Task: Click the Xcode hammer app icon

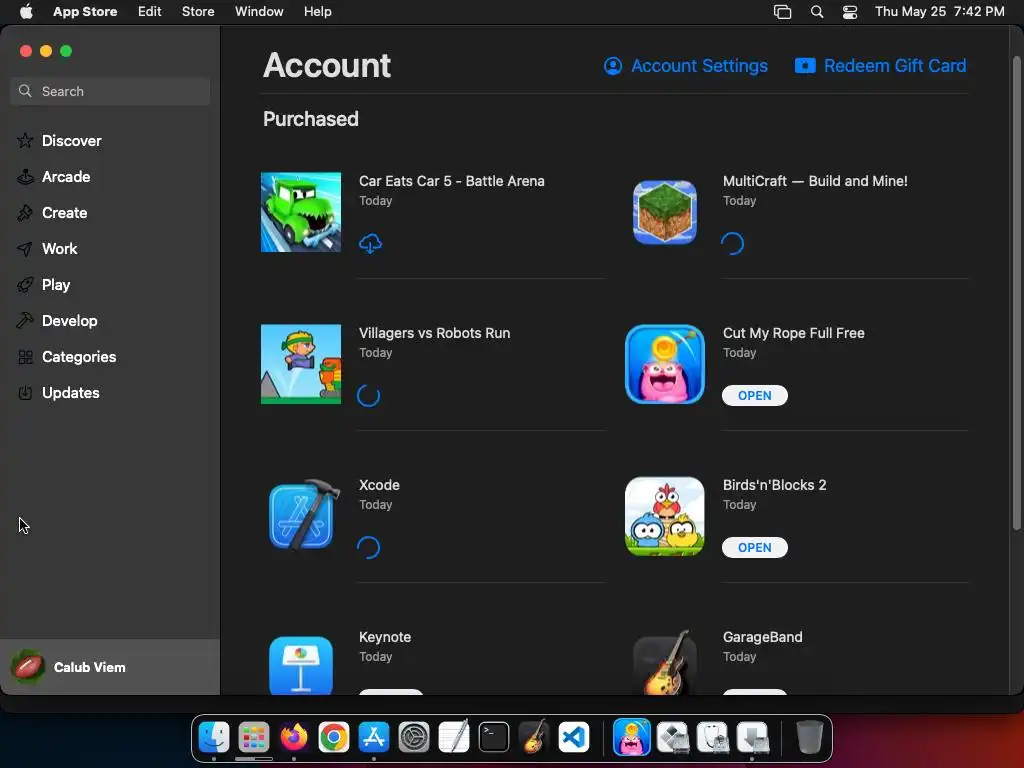Action: tap(303, 516)
